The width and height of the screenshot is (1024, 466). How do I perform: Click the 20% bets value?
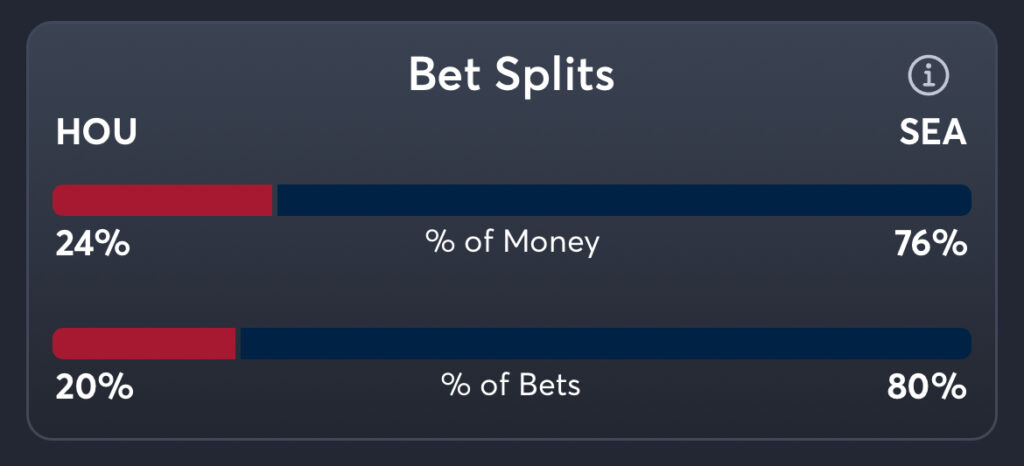94,386
